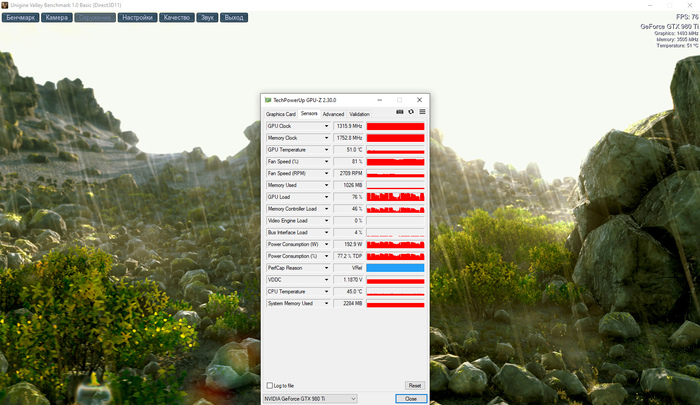The width and height of the screenshot is (700, 405).
Task: Open the Звук menu in Valley
Action: pyautogui.click(x=207, y=17)
